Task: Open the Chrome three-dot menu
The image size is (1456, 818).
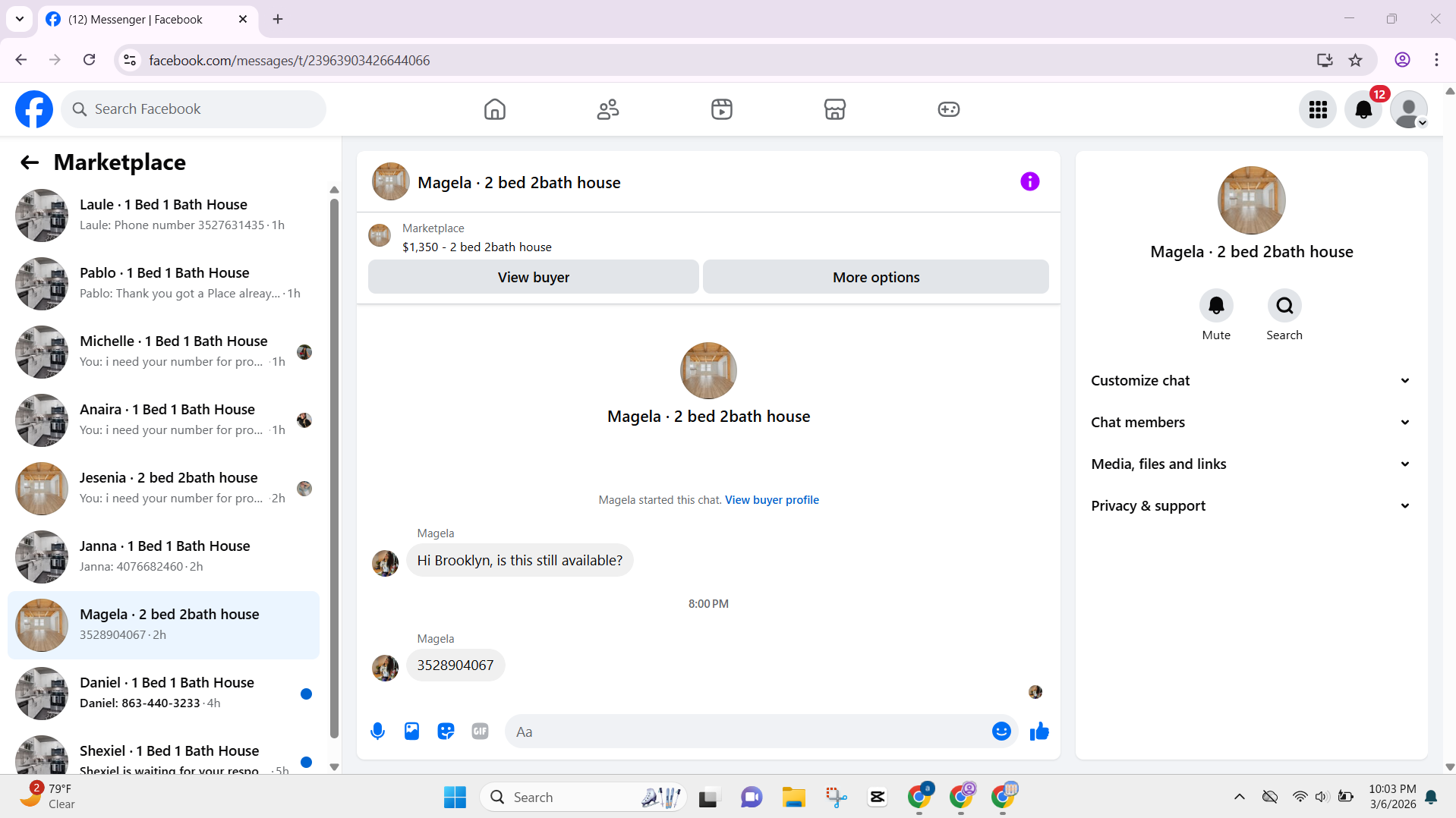Action: 1436,60
